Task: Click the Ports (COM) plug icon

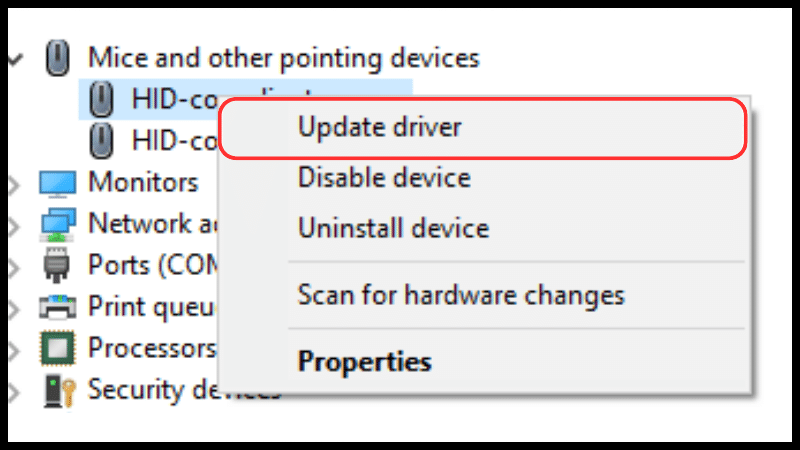Action: (x=57, y=265)
